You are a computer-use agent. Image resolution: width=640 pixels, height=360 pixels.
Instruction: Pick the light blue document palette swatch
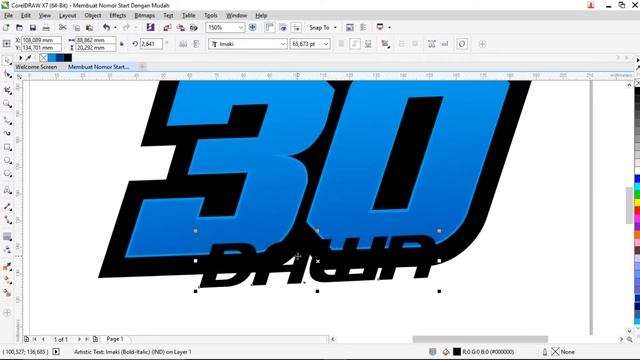coord(52,58)
